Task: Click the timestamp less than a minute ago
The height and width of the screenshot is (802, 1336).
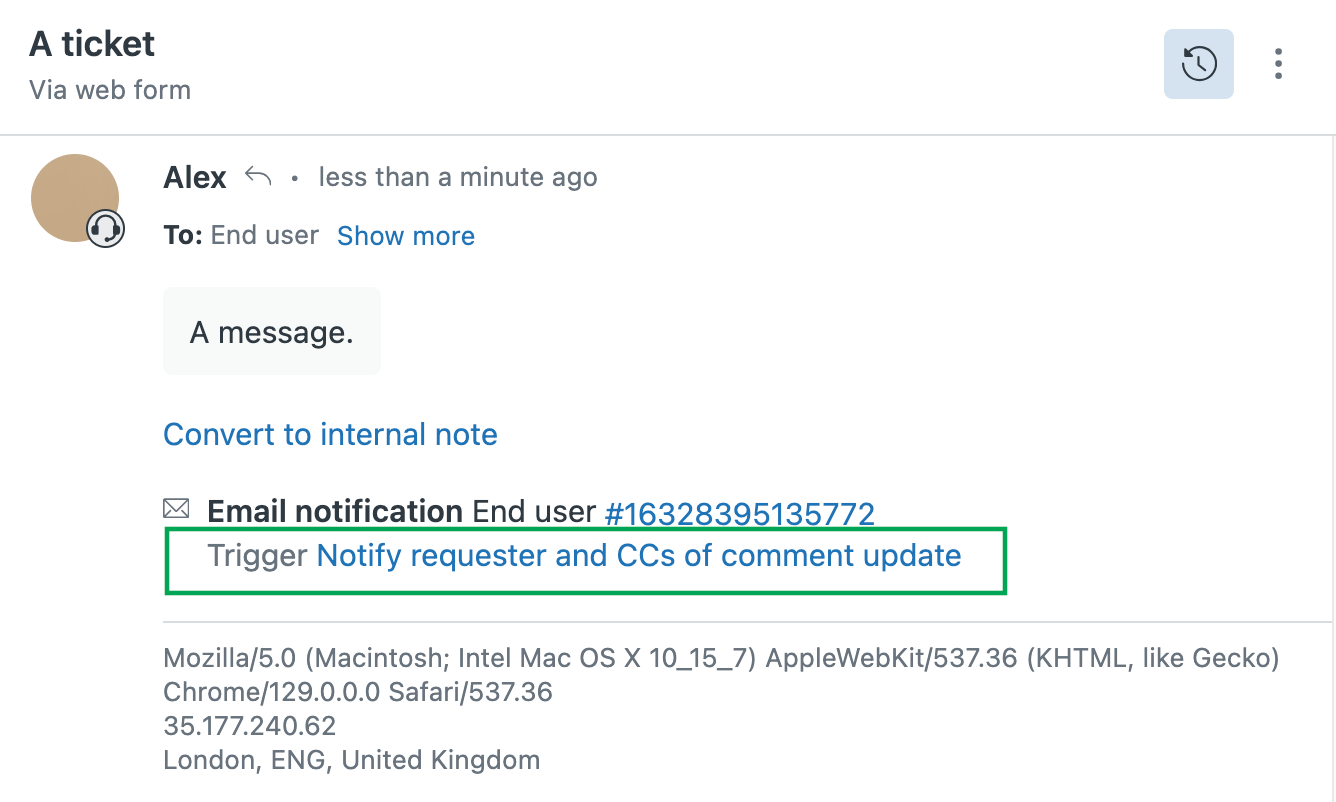Action: [457, 176]
